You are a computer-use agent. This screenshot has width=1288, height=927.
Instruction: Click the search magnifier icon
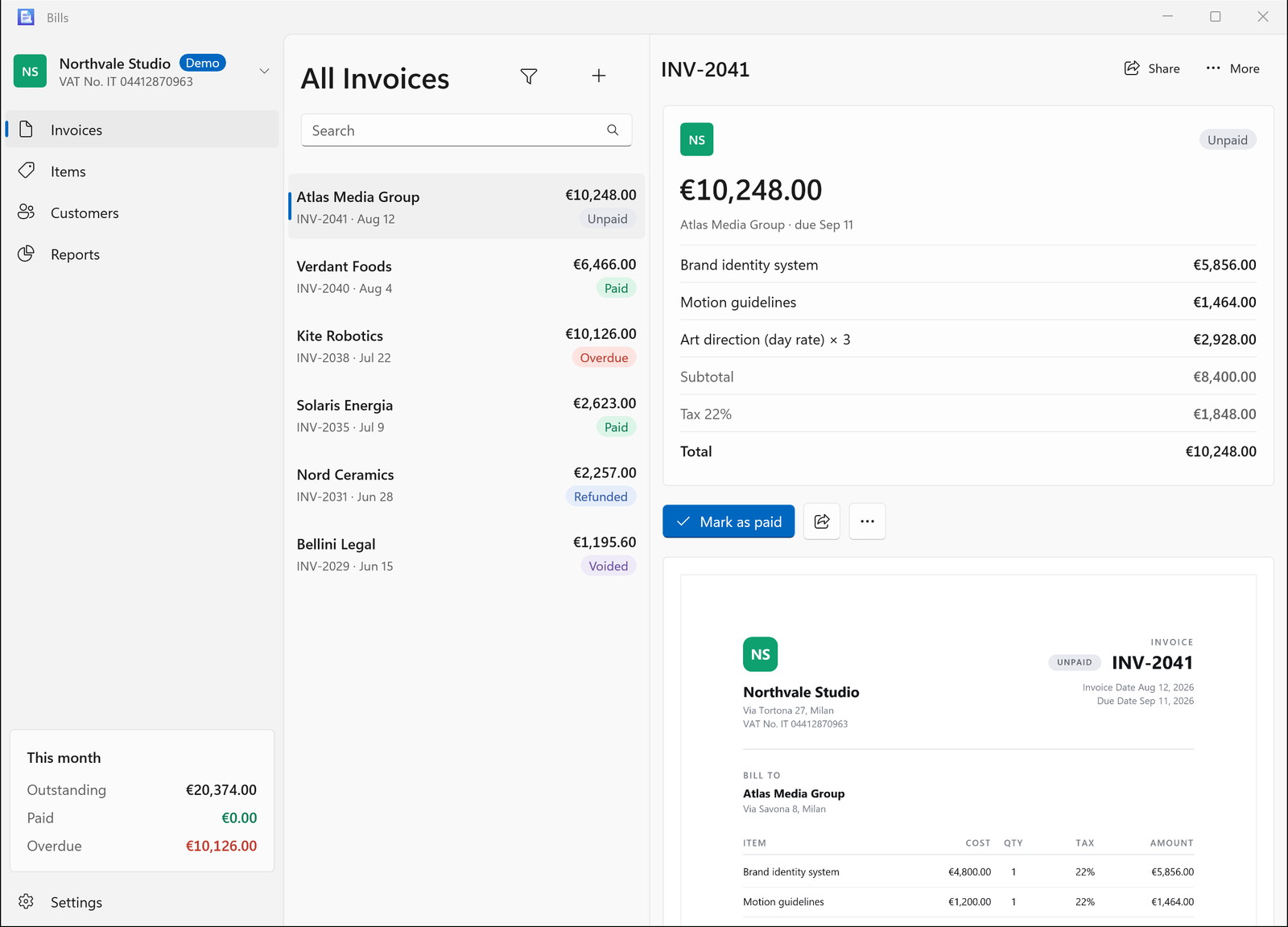tap(613, 130)
